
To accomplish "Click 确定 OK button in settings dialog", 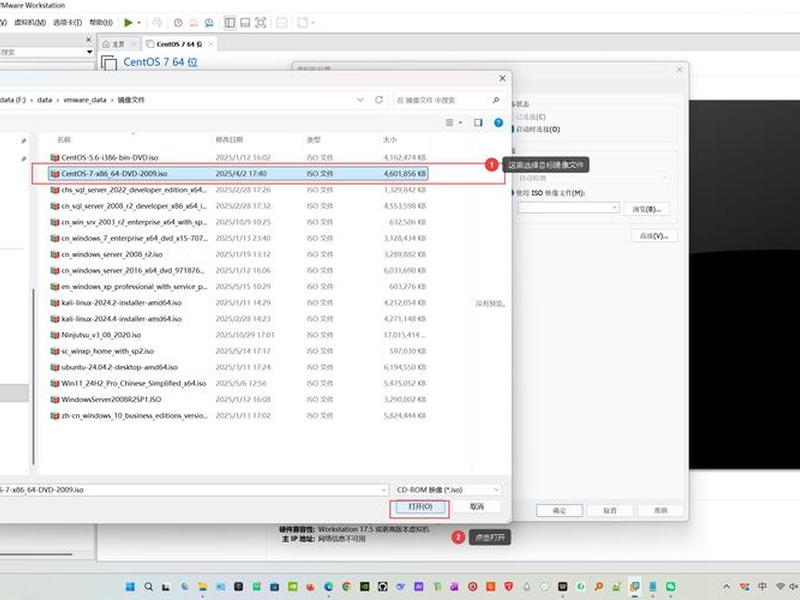I will coord(559,511).
